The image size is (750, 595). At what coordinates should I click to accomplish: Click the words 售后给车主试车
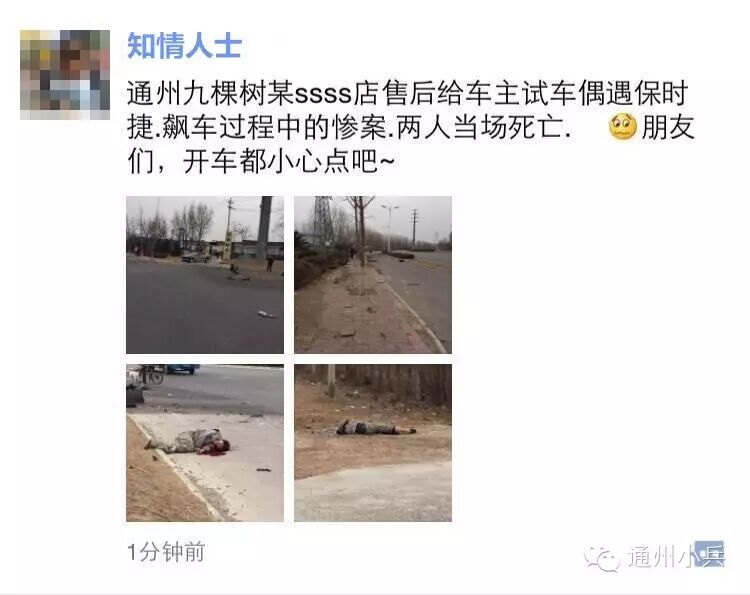(478, 93)
